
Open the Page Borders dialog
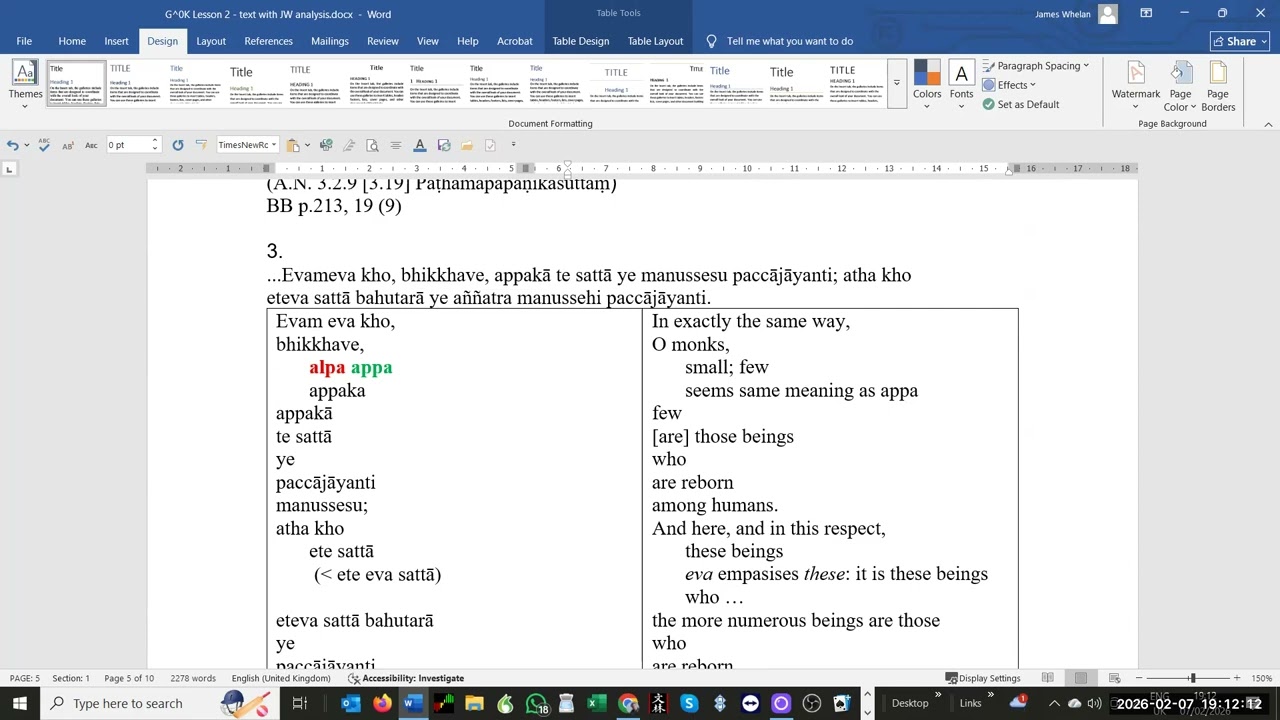tap(1218, 84)
